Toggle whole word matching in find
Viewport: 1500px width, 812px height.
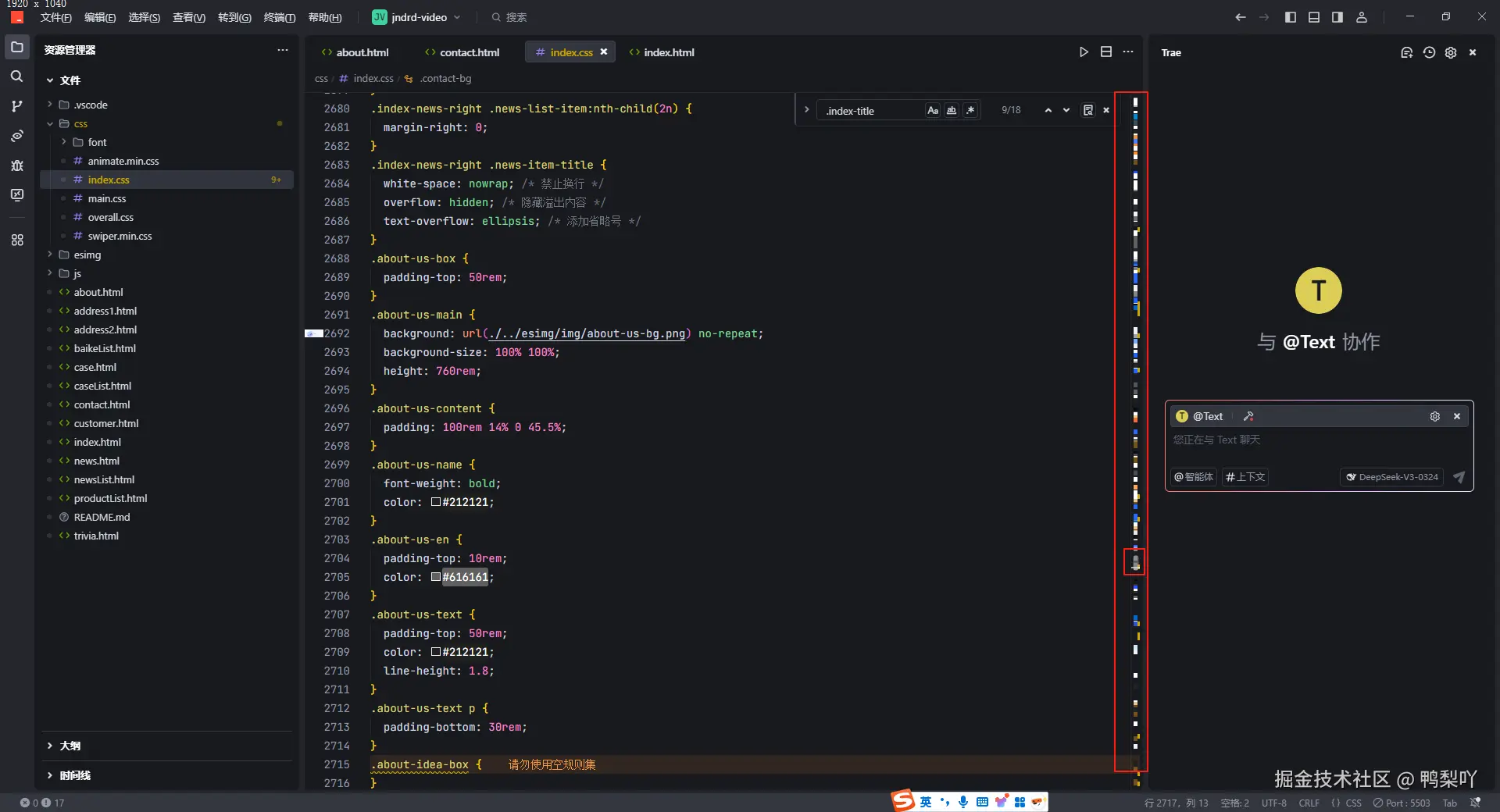click(x=952, y=111)
